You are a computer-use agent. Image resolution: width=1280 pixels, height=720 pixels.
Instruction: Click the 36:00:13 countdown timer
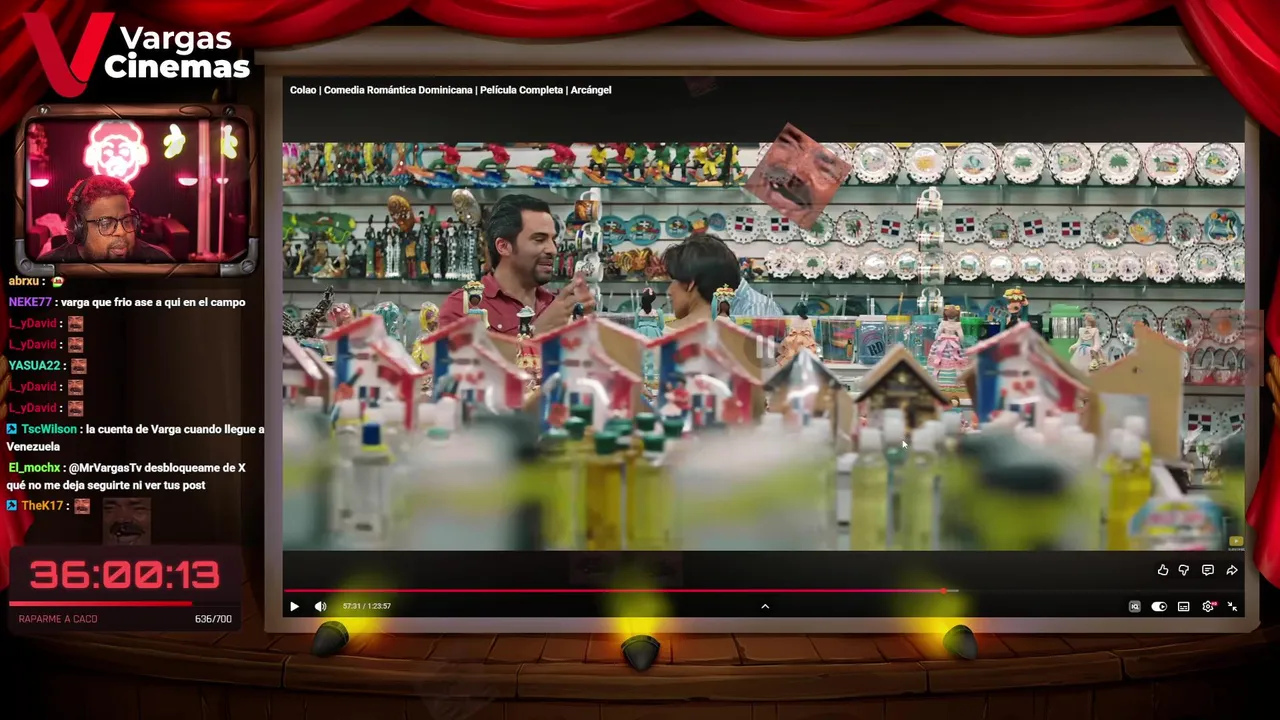[124, 575]
